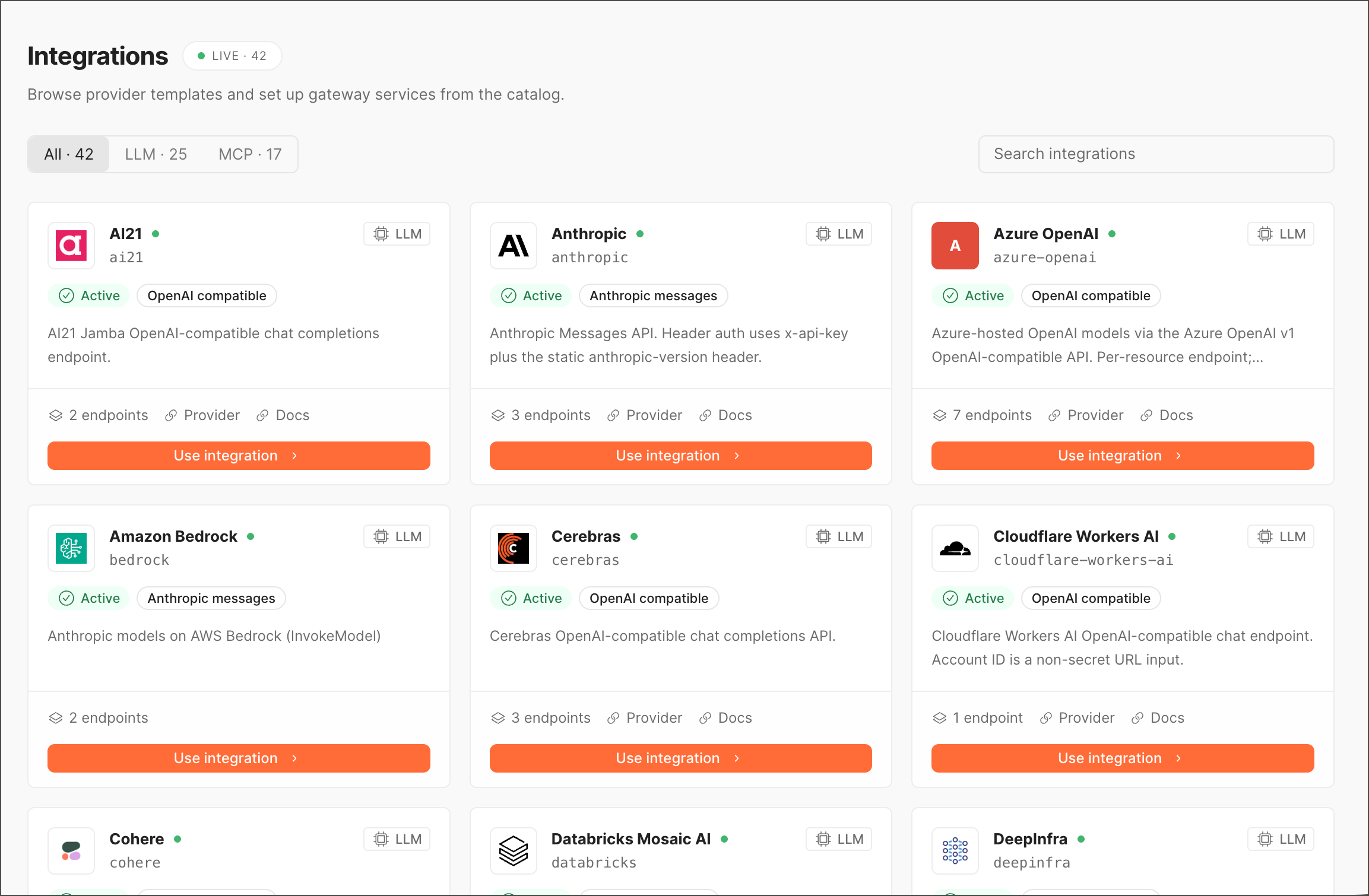Show all 42 integrations tab

69,154
